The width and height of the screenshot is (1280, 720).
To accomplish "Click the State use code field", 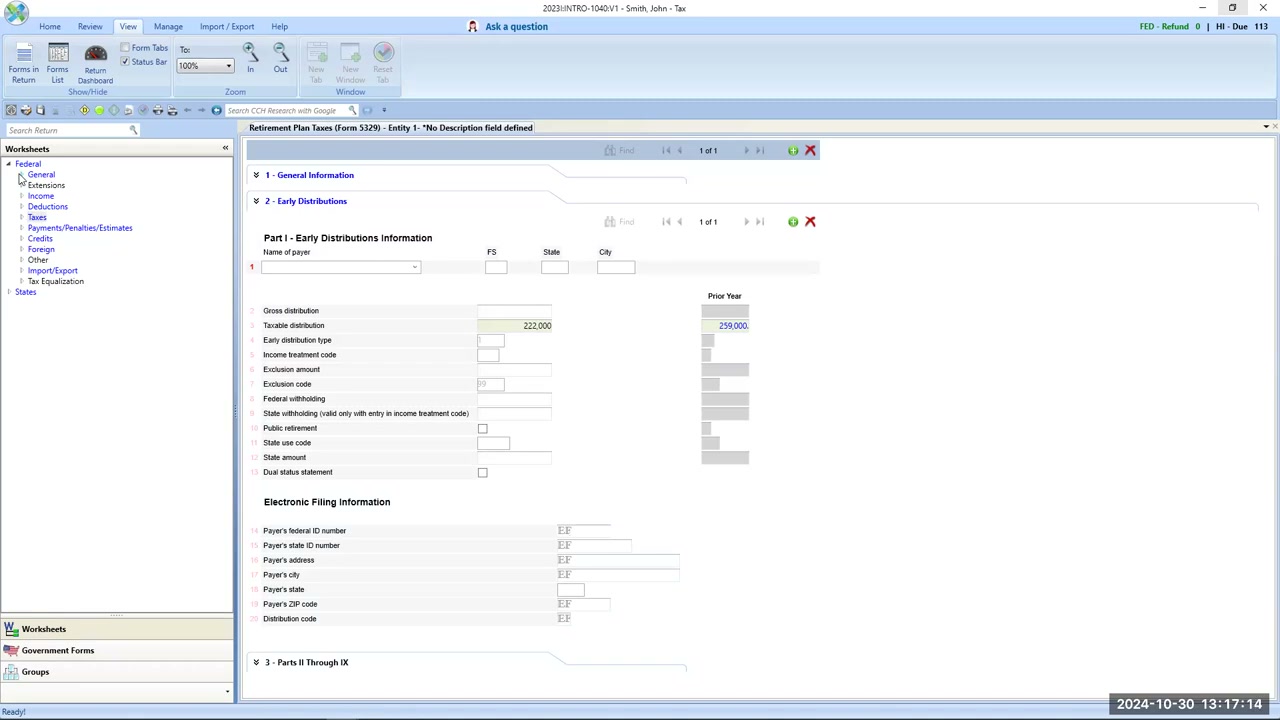I will (493, 443).
